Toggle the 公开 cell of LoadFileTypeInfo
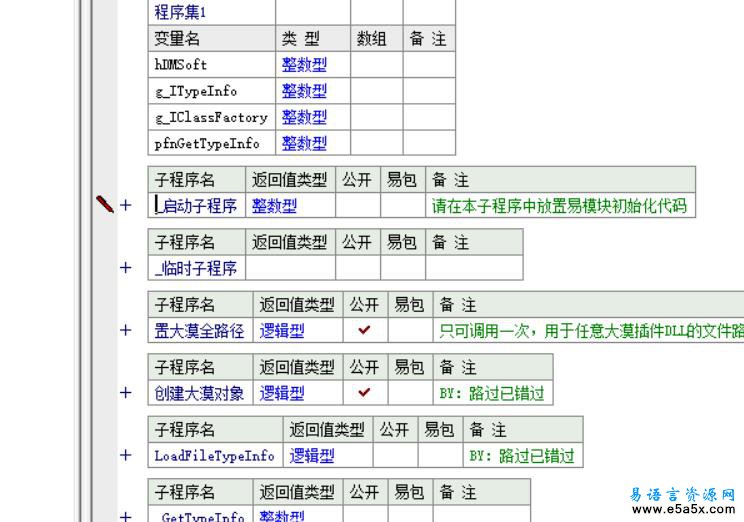The height and width of the screenshot is (522, 744). [x=395, y=456]
